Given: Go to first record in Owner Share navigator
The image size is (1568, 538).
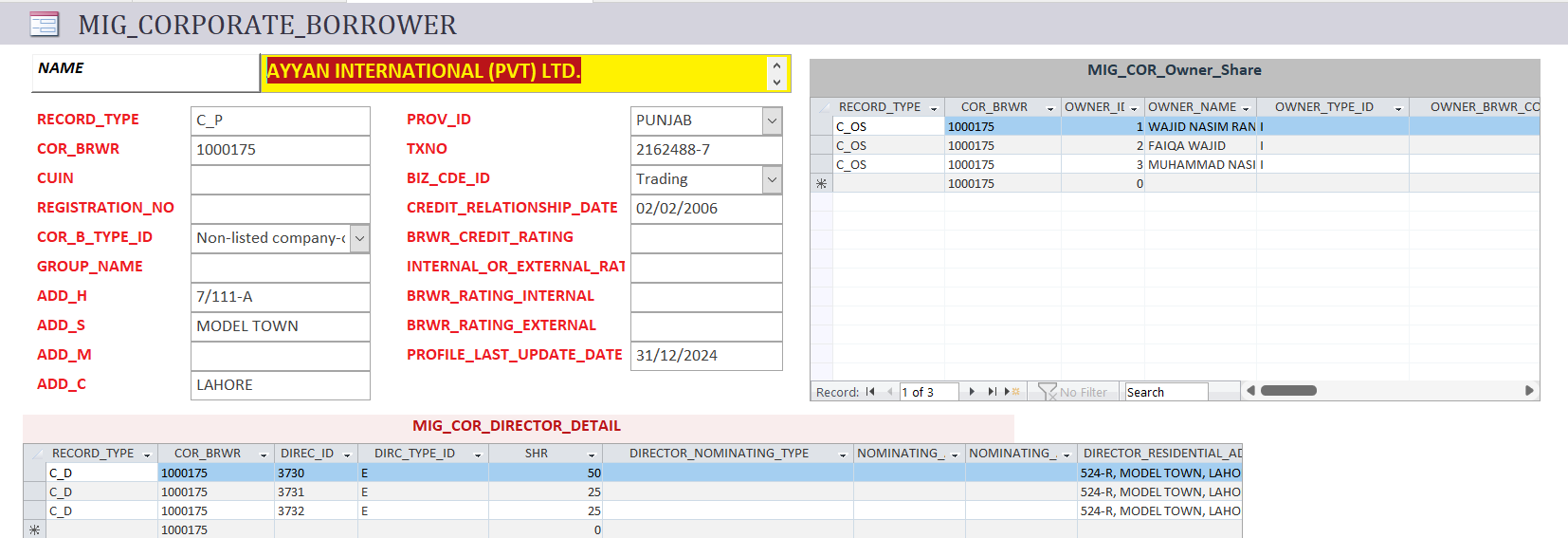Looking at the screenshot, I should click(870, 392).
